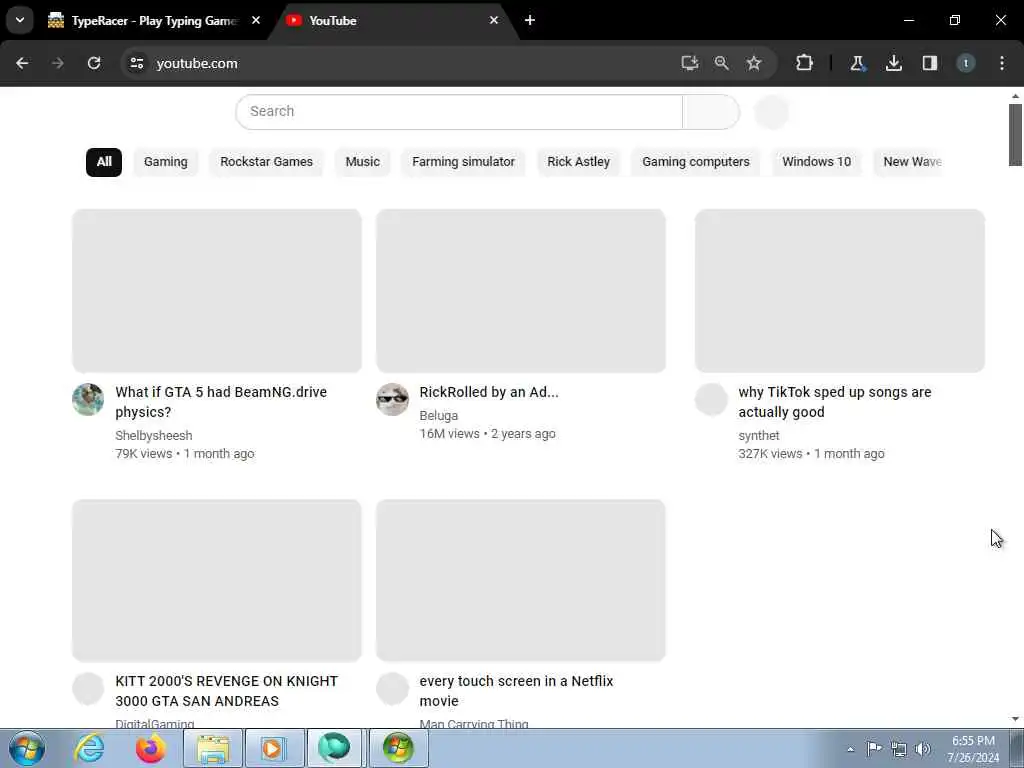This screenshot has width=1024, height=768.
Task: Click the page vertical scrollbar thumb
Action: 1015,135
